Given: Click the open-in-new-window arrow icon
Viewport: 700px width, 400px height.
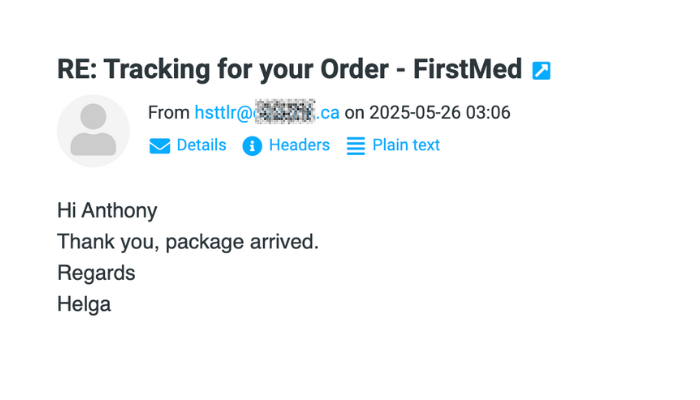Looking at the screenshot, I should tap(541, 71).
